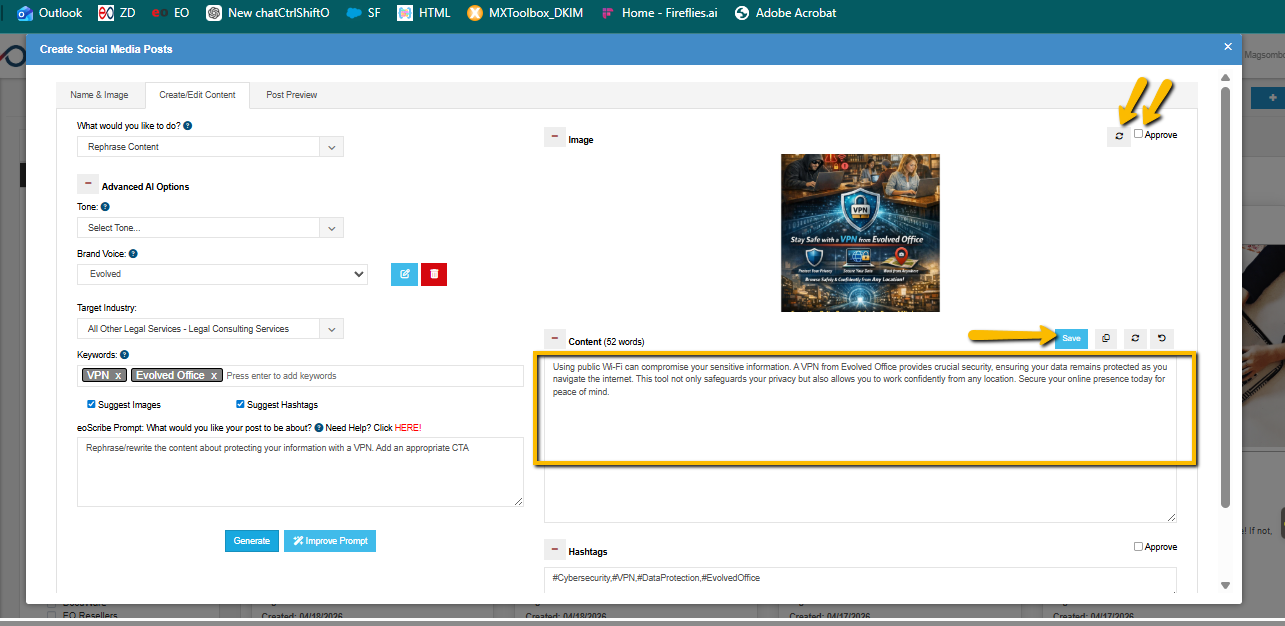Select the Create/Edit Content tab

pyautogui.click(x=198, y=95)
